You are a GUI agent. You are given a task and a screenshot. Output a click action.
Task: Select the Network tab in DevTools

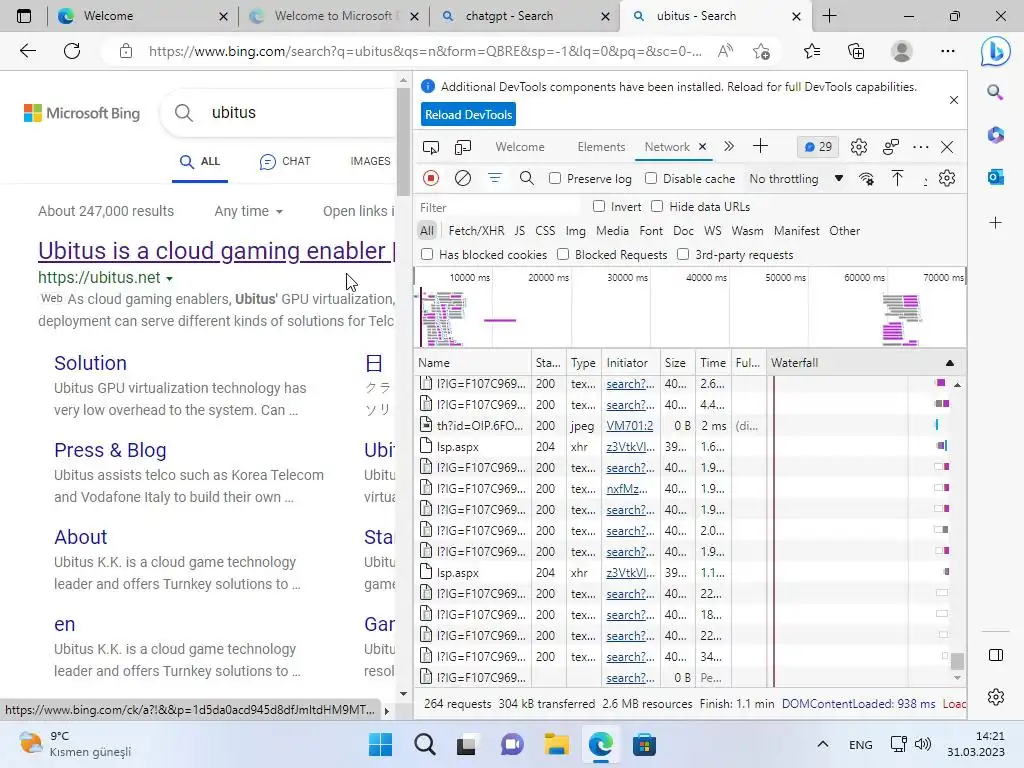point(667,147)
